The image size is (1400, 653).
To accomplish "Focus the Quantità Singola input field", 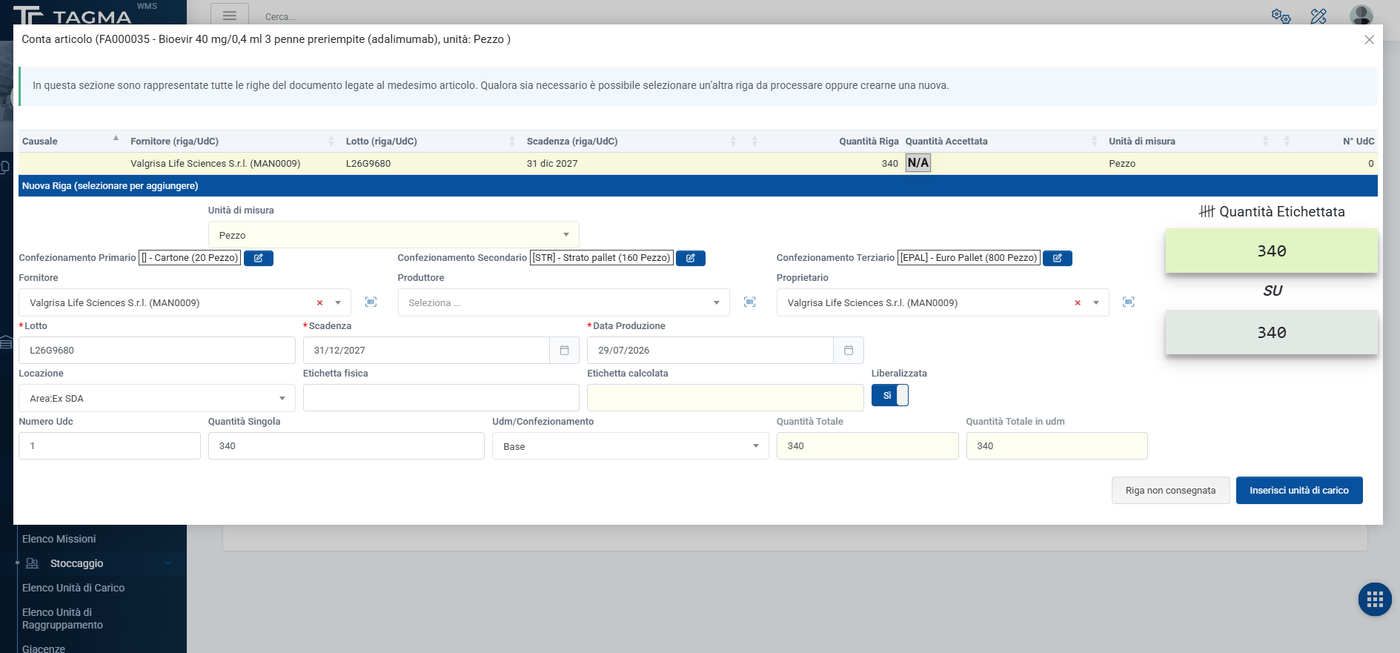I will click(346, 446).
